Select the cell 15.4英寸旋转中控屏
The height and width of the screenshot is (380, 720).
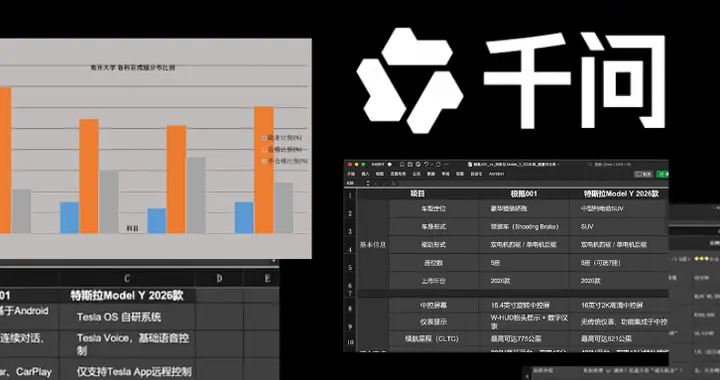pos(524,305)
